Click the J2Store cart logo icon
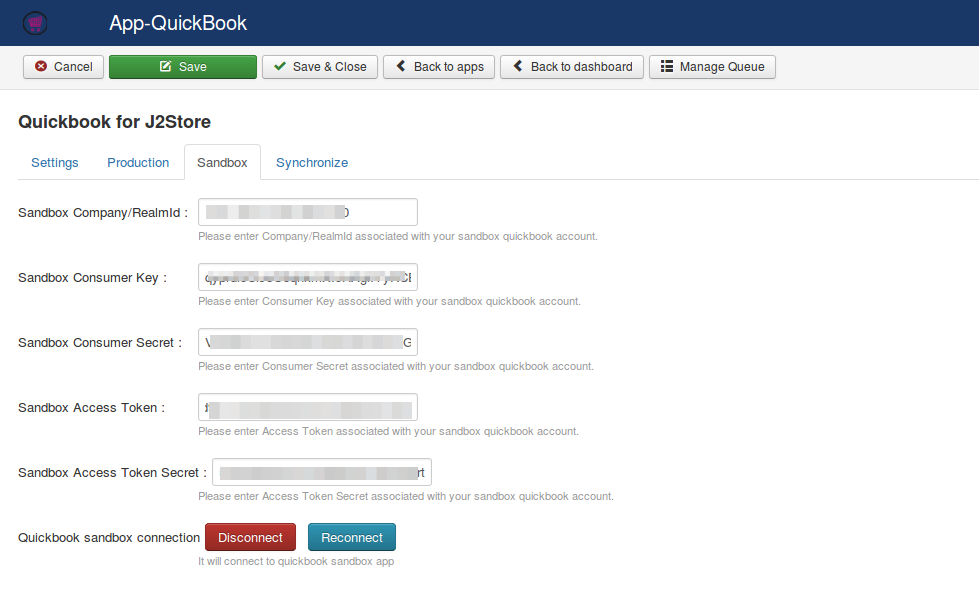This screenshot has height=589, width=979. pos(35,23)
